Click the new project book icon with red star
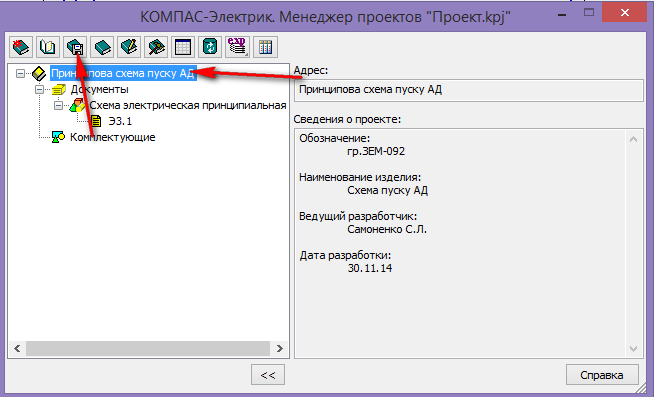The image size is (654, 397). tap(21, 47)
